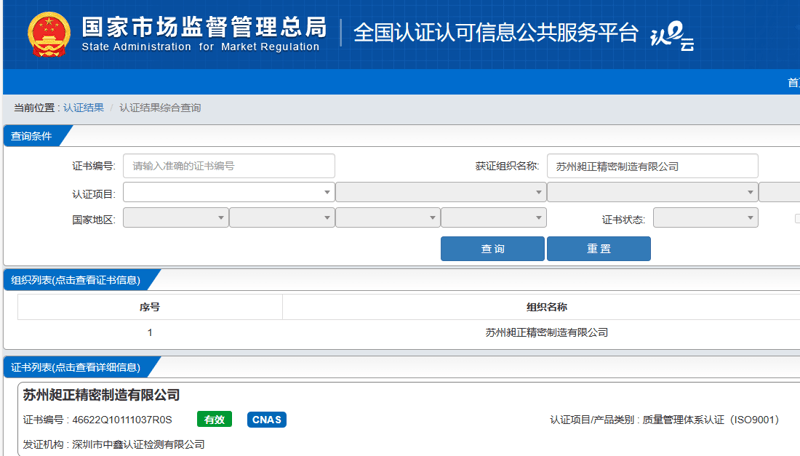Select organization row 苏州昶正精密制造有限公司 in table
This screenshot has height=456, width=800.
546,333
